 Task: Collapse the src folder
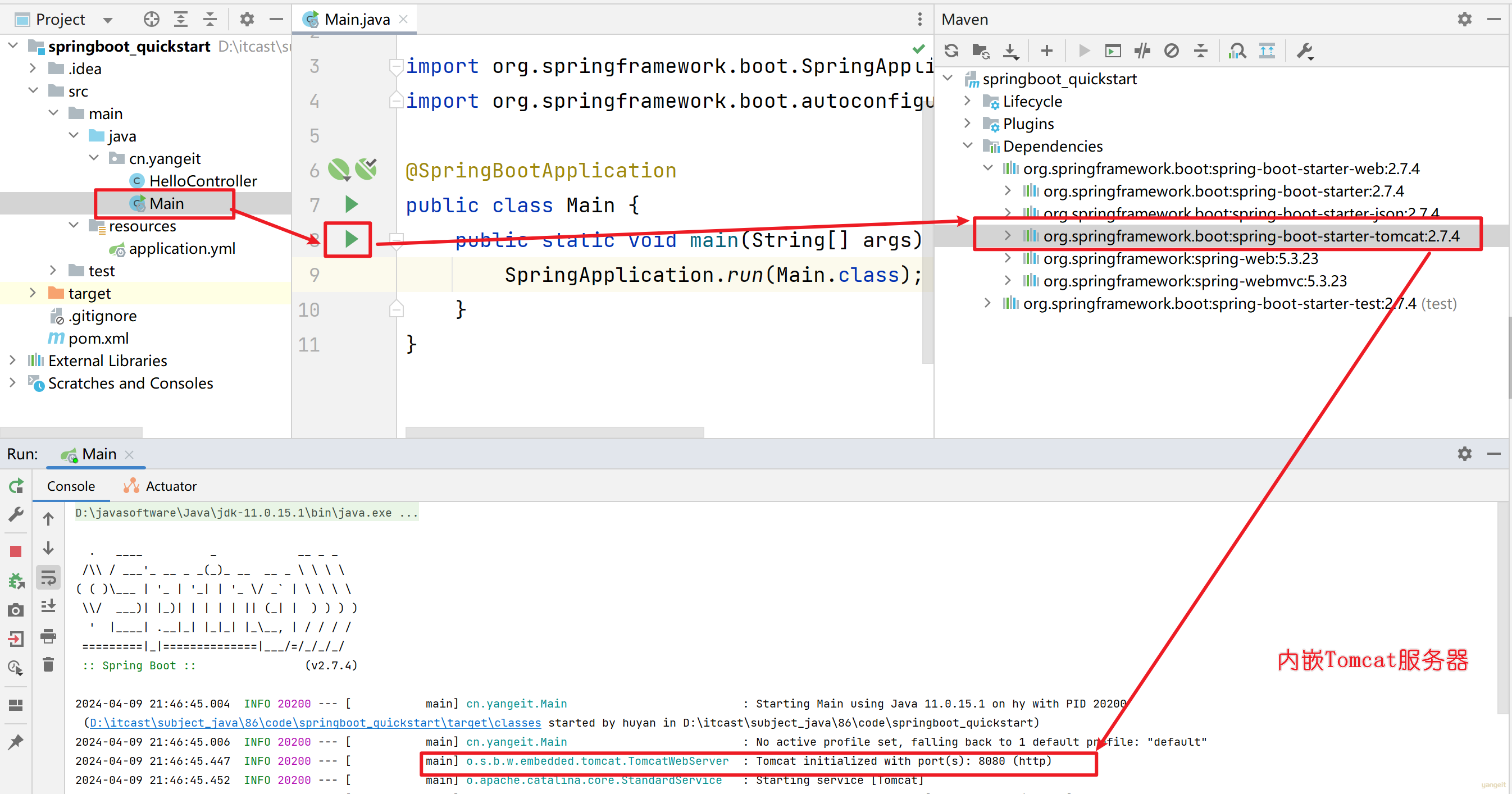(x=34, y=91)
